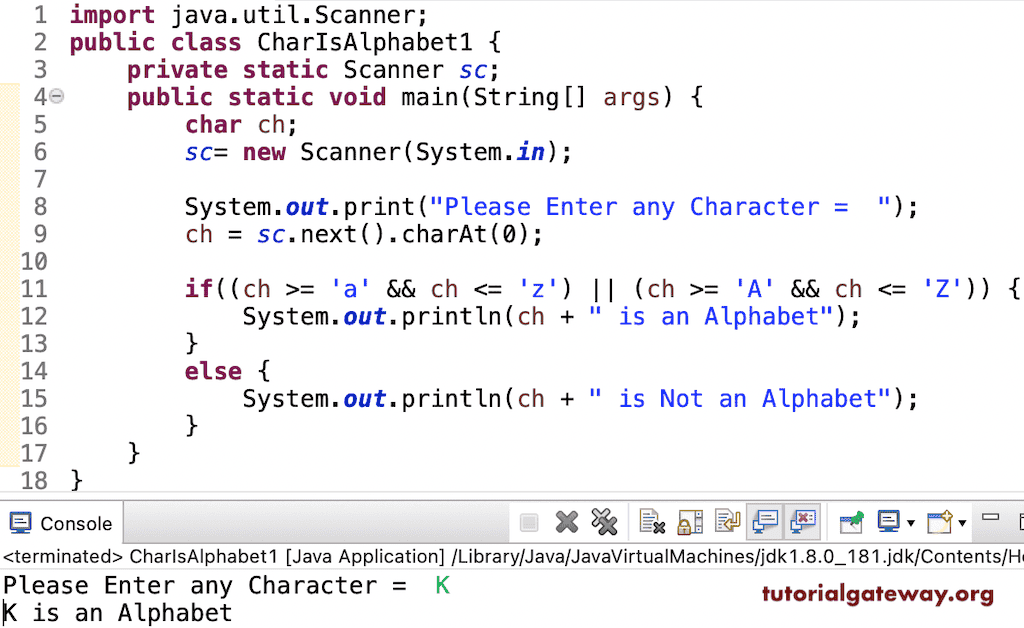Click the Terminate process icon in the console toolbar

[528, 521]
